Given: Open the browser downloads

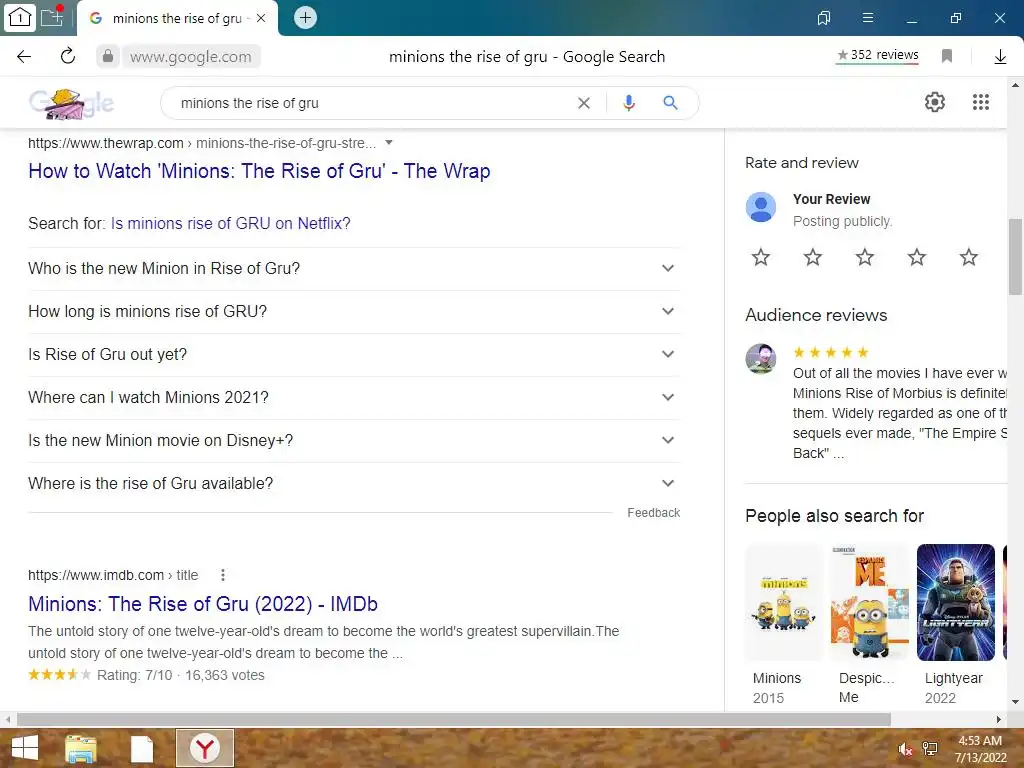Looking at the screenshot, I should click(x=1000, y=57).
